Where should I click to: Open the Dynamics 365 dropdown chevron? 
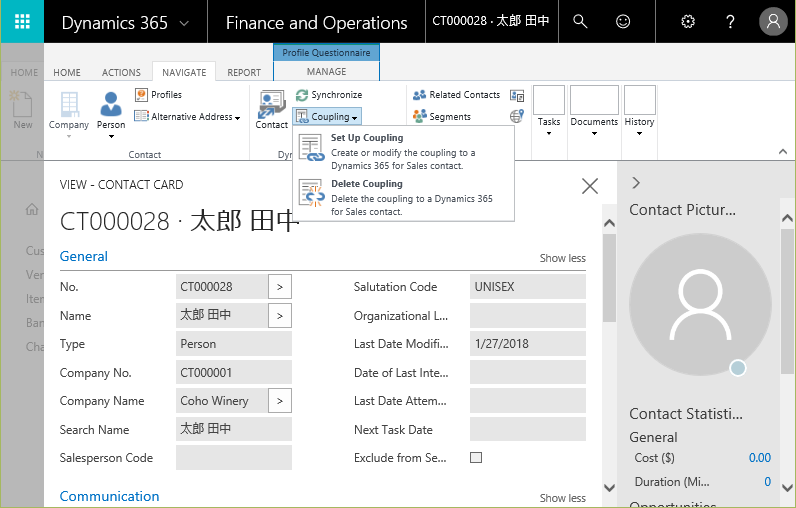[185, 23]
